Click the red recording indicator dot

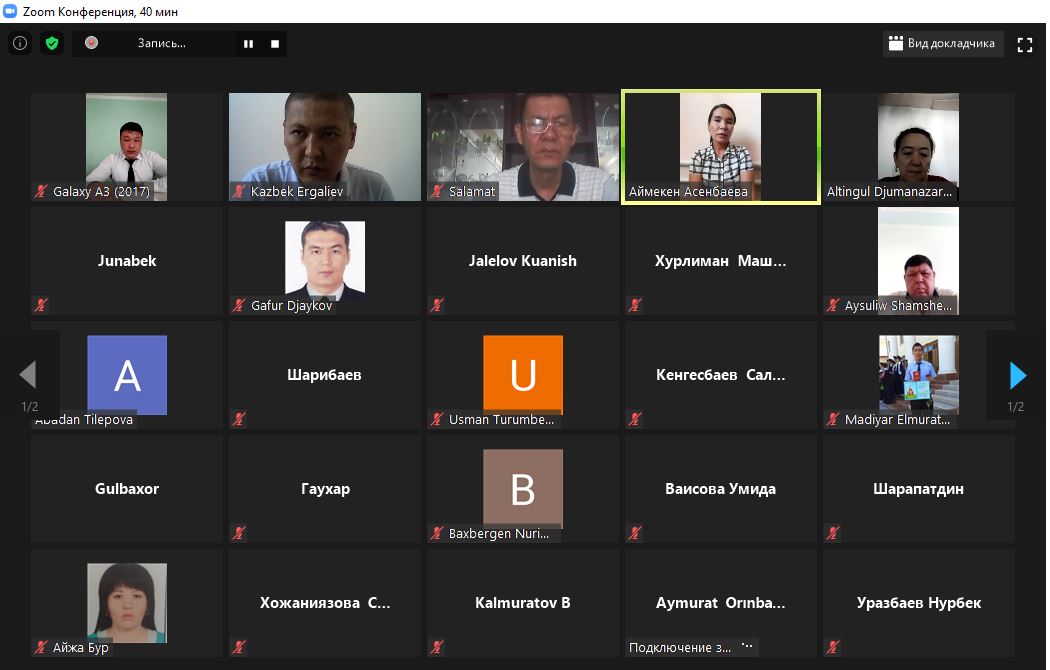click(x=92, y=43)
